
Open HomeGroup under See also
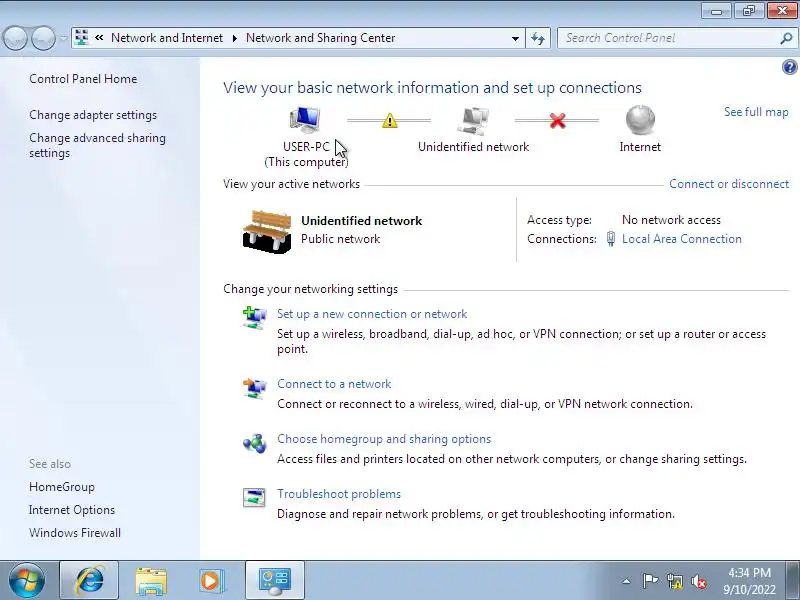[62, 487]
